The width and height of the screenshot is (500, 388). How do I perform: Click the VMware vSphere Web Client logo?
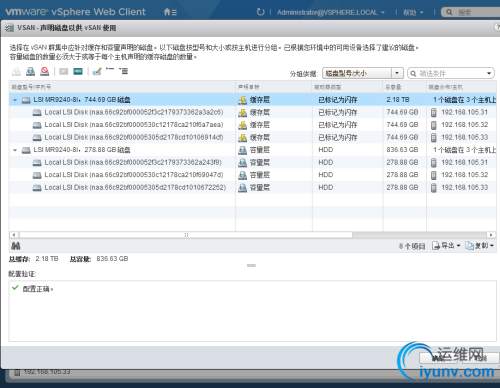pyautogui.click(x=76, y=12)
